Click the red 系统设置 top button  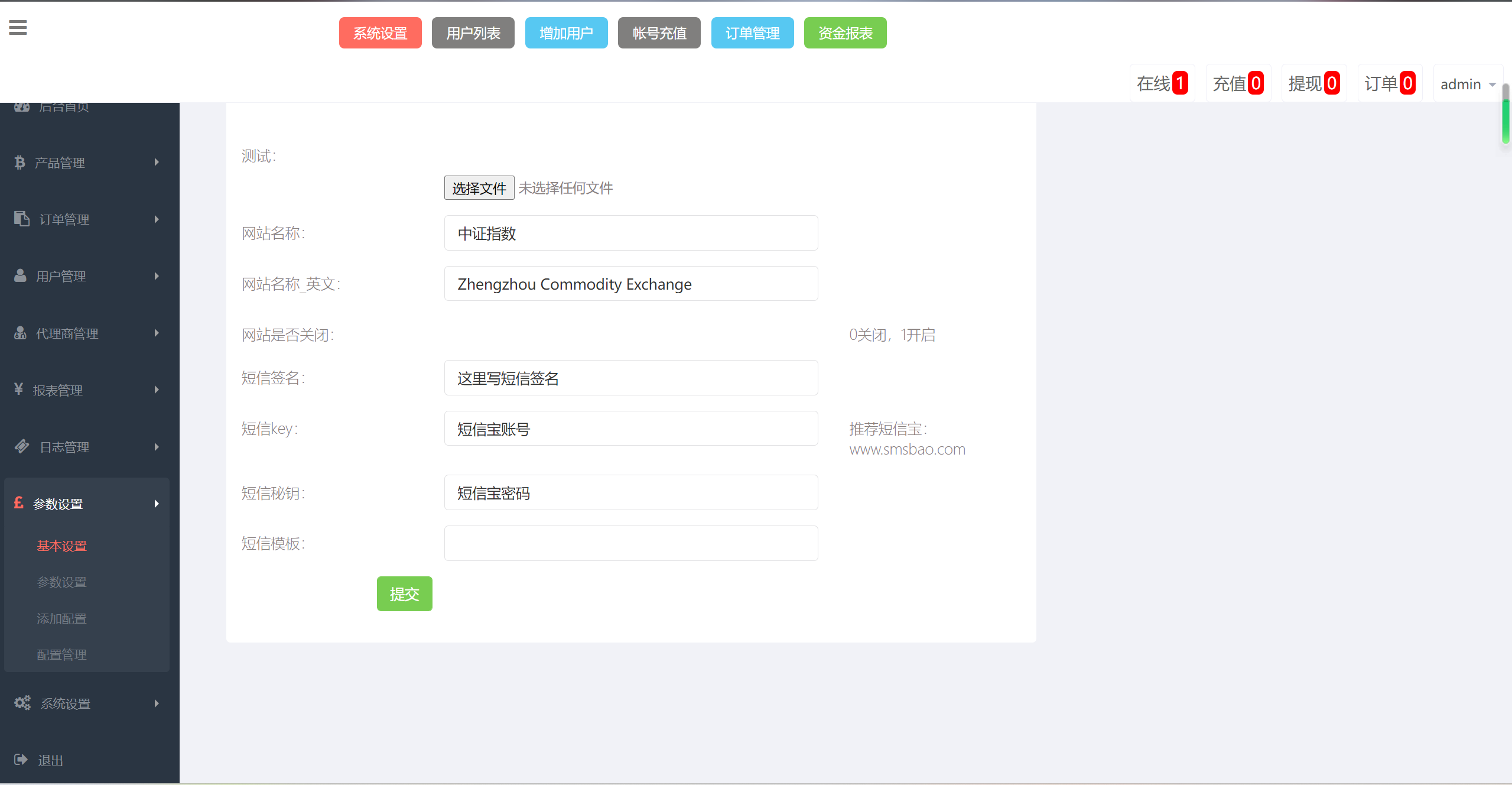click(x=381, y=33)
